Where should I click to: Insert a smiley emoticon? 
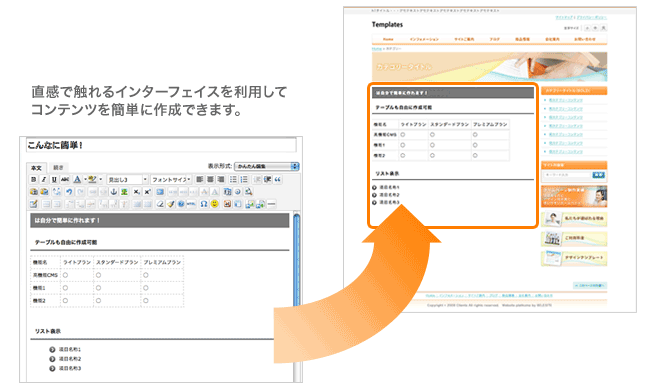(x=215, y=204)
